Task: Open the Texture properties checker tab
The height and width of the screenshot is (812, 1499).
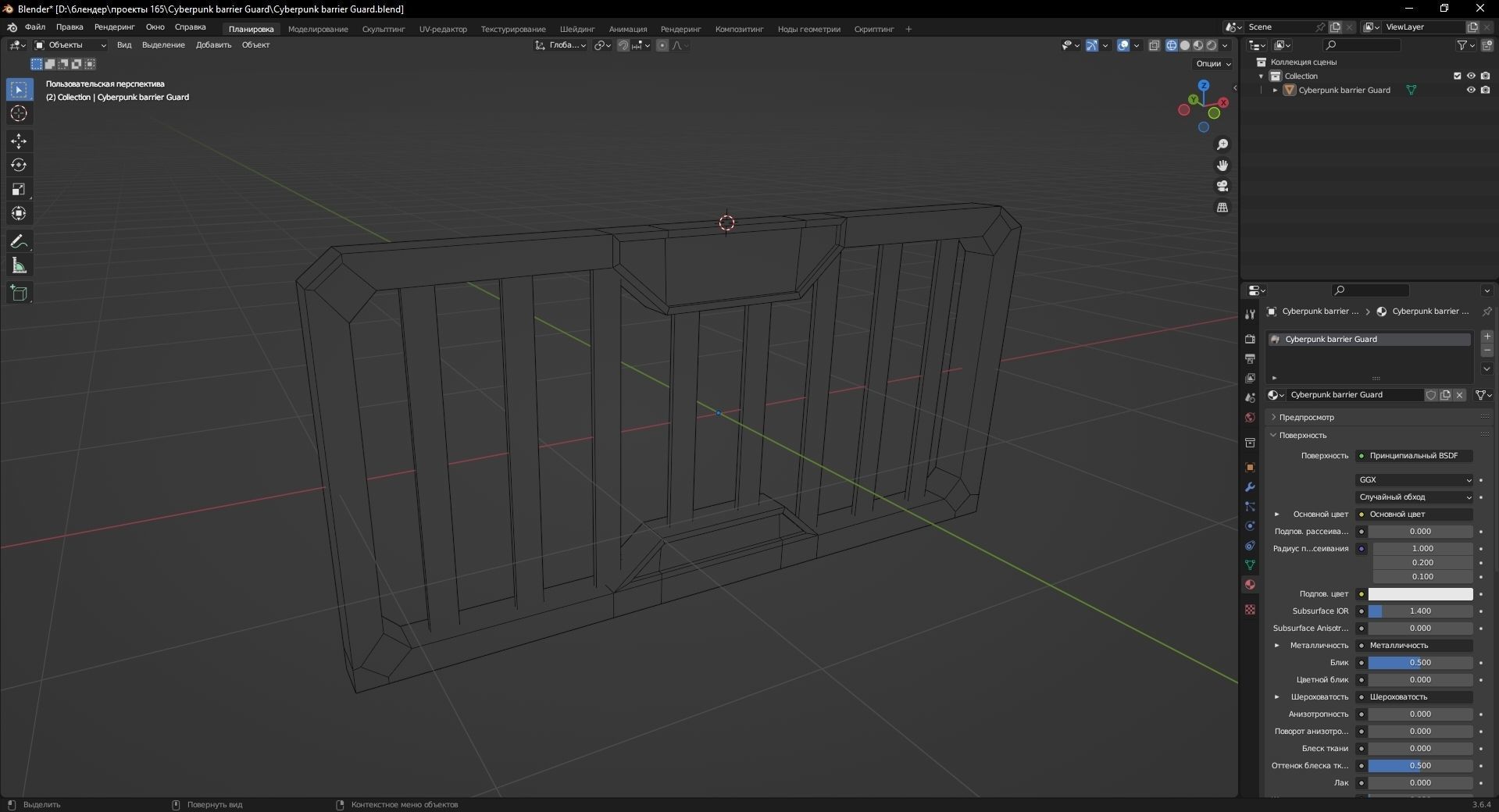Action: pos(1250,609)
